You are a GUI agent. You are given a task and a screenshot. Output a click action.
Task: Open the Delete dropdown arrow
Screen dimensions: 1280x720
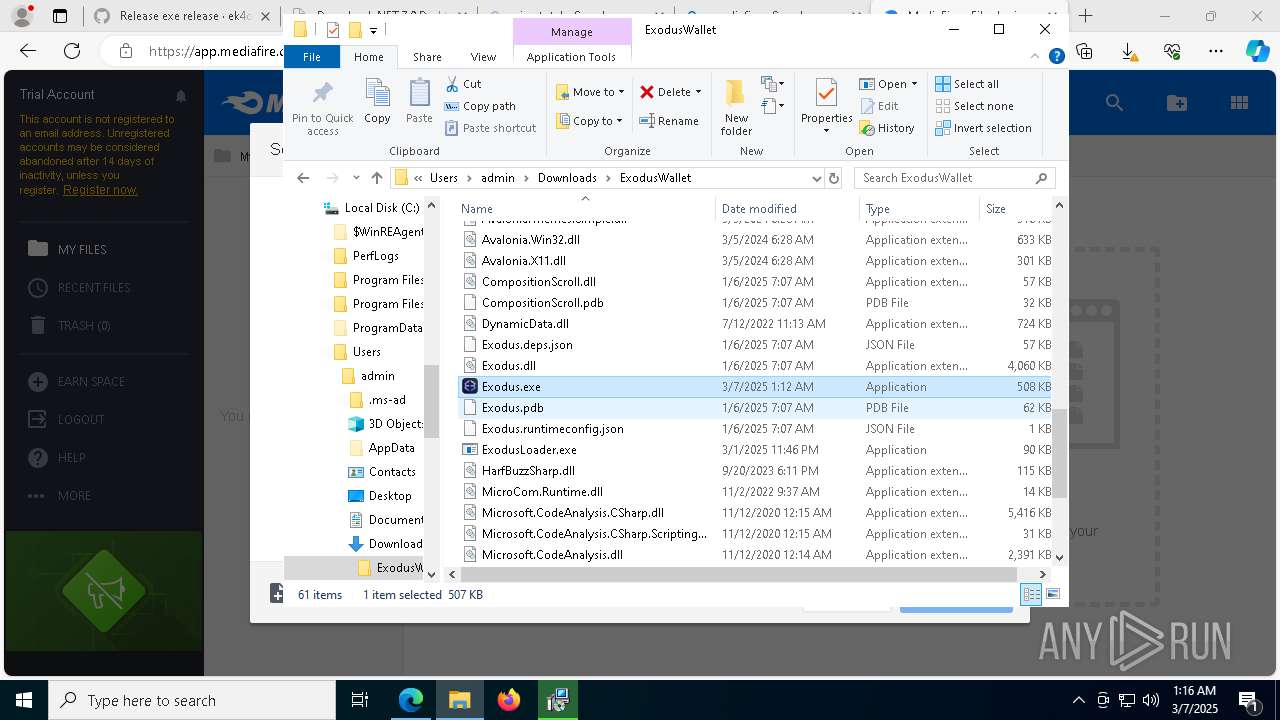tap(698, 92)
